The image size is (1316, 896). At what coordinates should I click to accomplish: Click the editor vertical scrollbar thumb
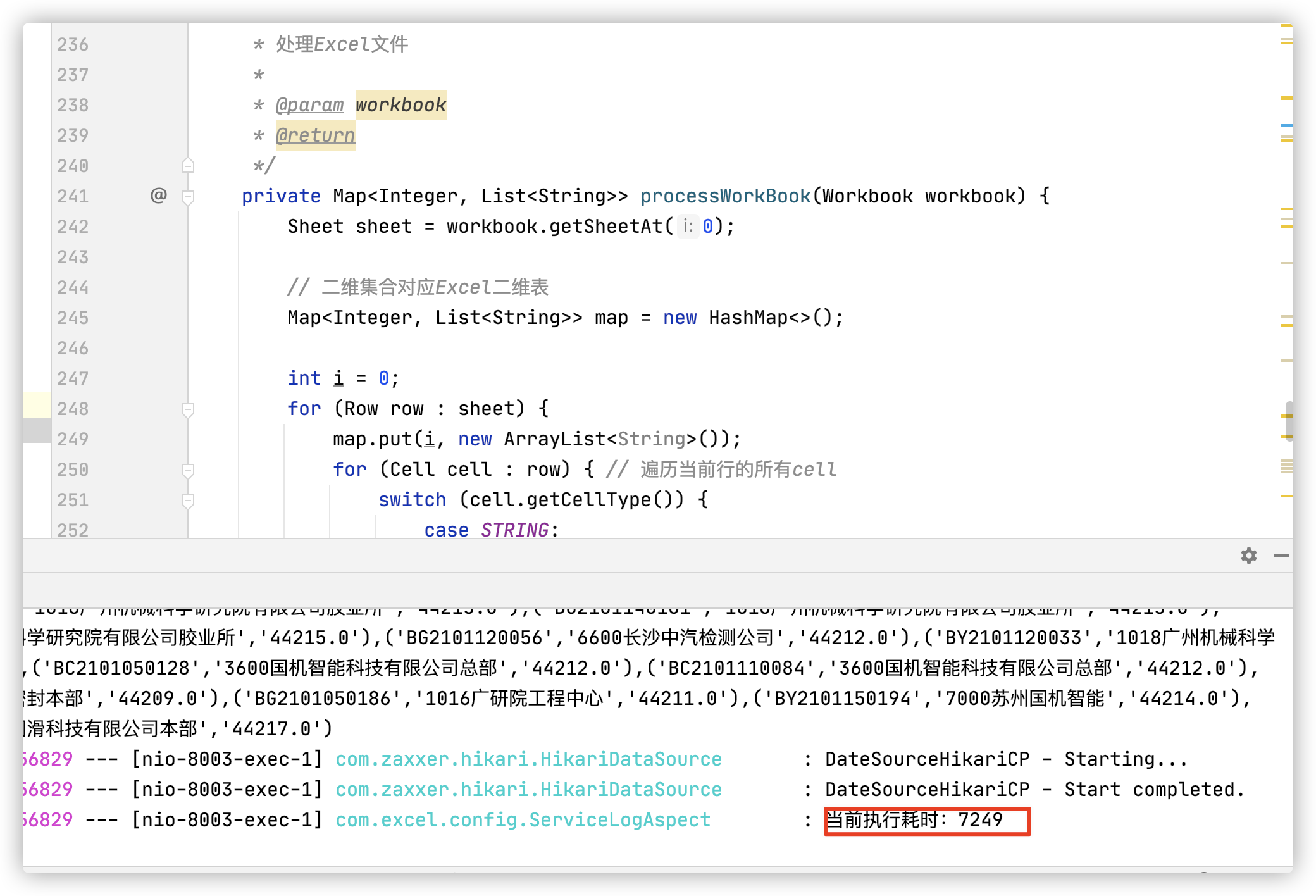(1288, 420)
